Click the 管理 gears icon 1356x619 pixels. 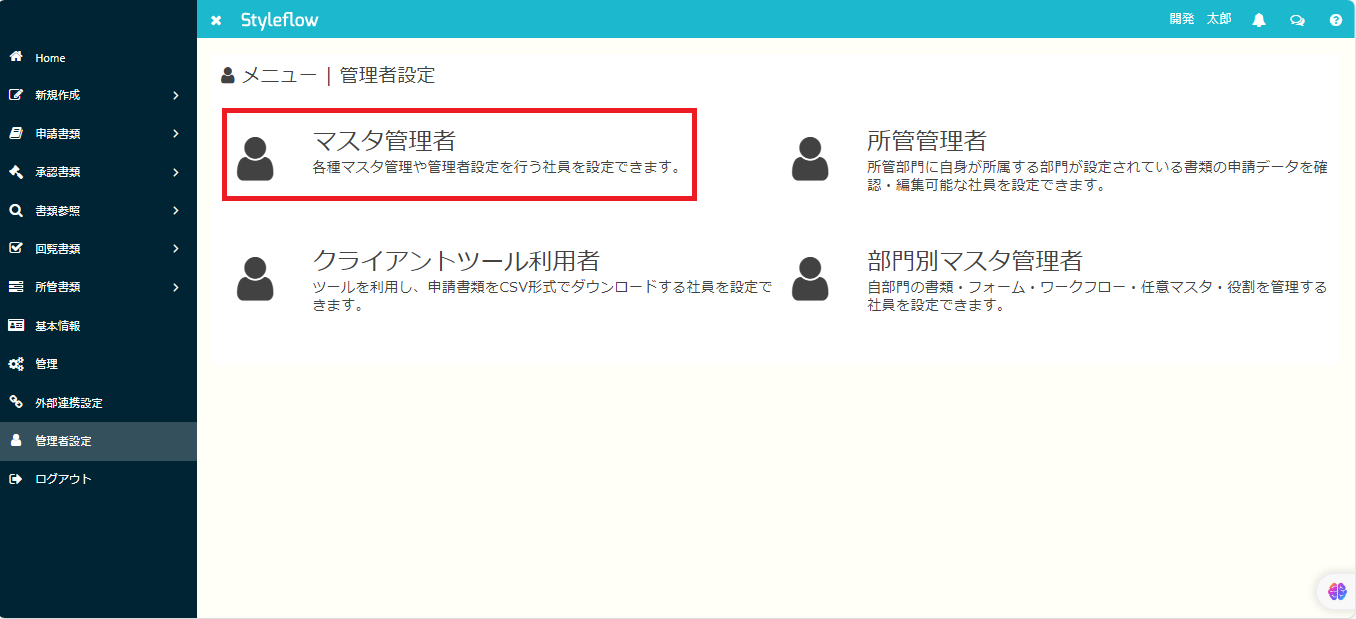click(16, 364)
